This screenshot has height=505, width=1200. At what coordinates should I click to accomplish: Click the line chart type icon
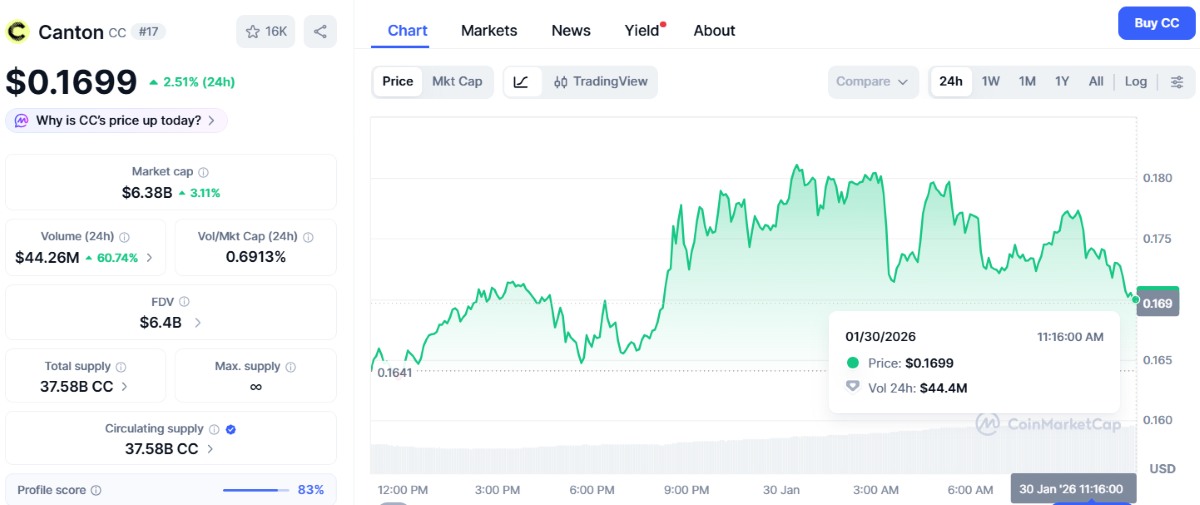[521, 82]
